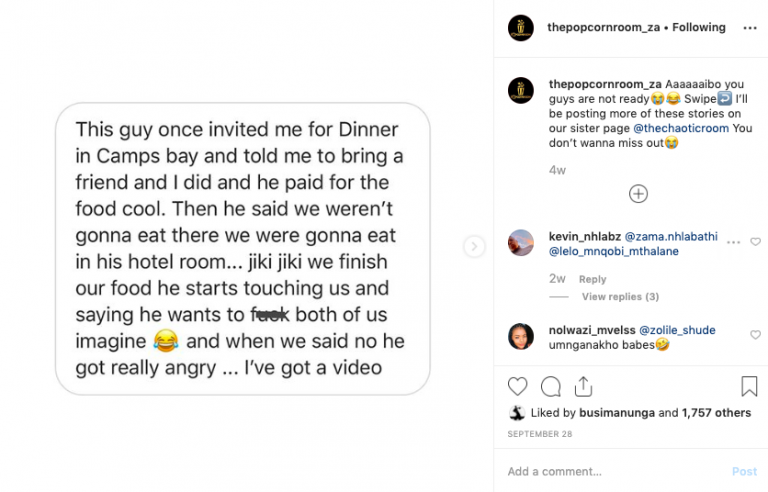Expand View replies (3)

coord(620,297)
